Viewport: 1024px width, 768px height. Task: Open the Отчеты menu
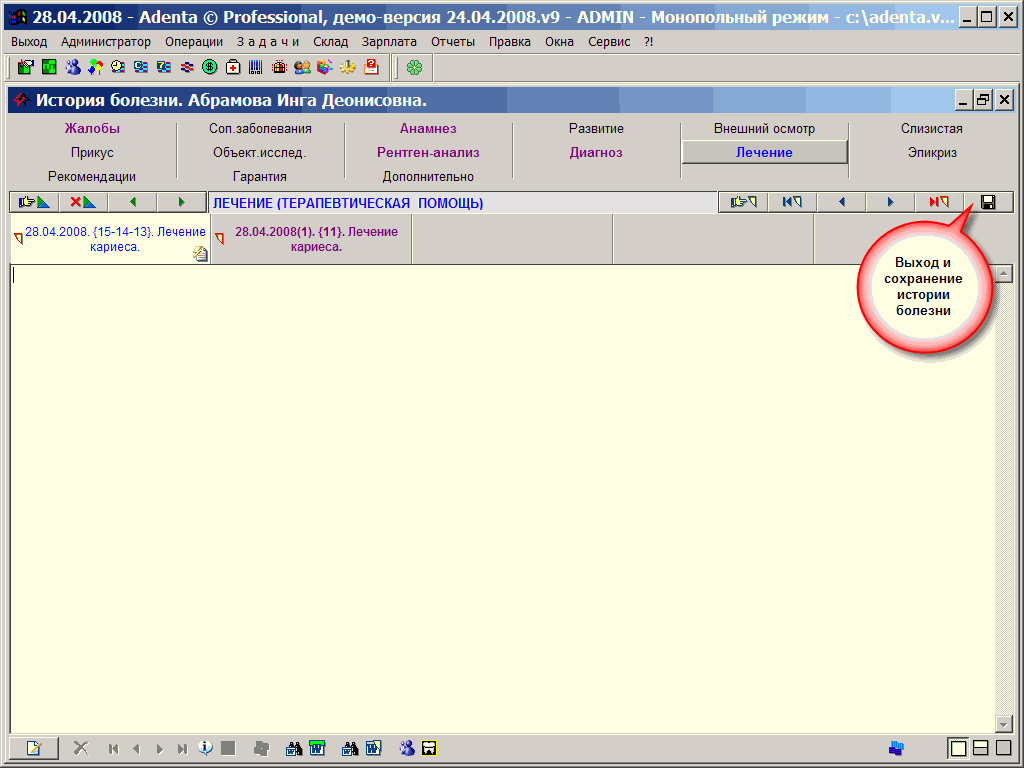pyautogui.click(x=453, y=42)
